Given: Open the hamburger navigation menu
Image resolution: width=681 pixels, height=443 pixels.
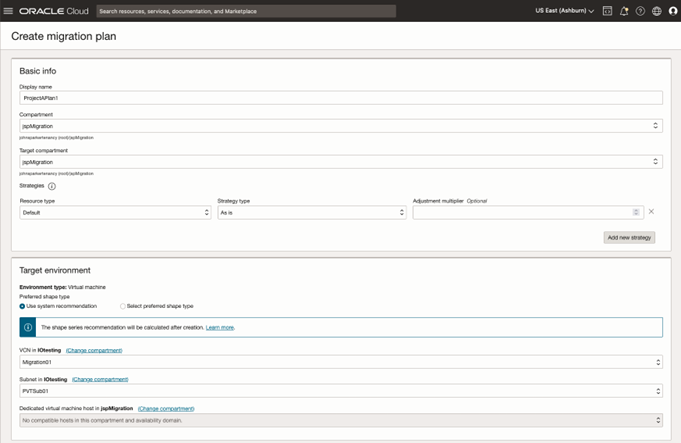Looking at the screenshot, I should point(8,11).
